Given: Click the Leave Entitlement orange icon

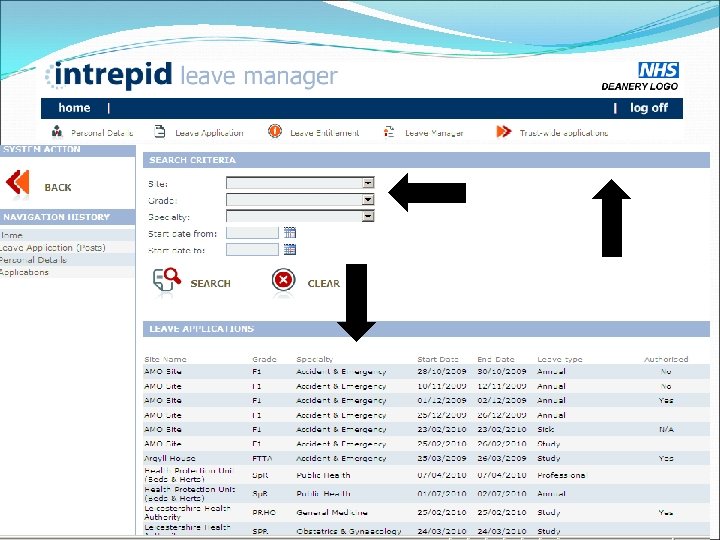Looking at the screenshot, I should [x=275, y=131].
